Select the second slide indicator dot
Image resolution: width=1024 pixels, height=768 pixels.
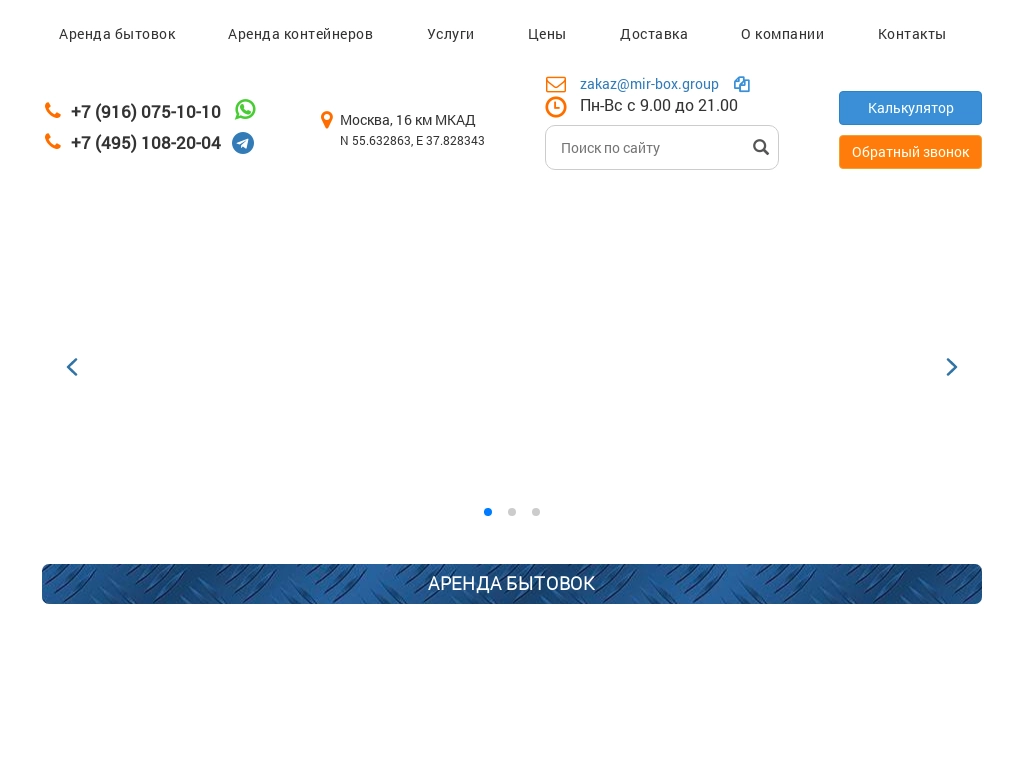tap(512, 512)
